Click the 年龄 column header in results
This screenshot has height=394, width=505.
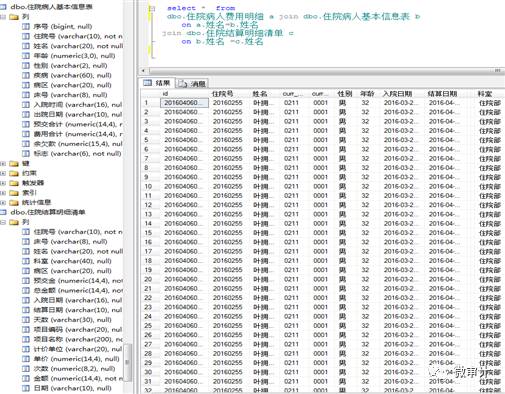click(367, 94)
